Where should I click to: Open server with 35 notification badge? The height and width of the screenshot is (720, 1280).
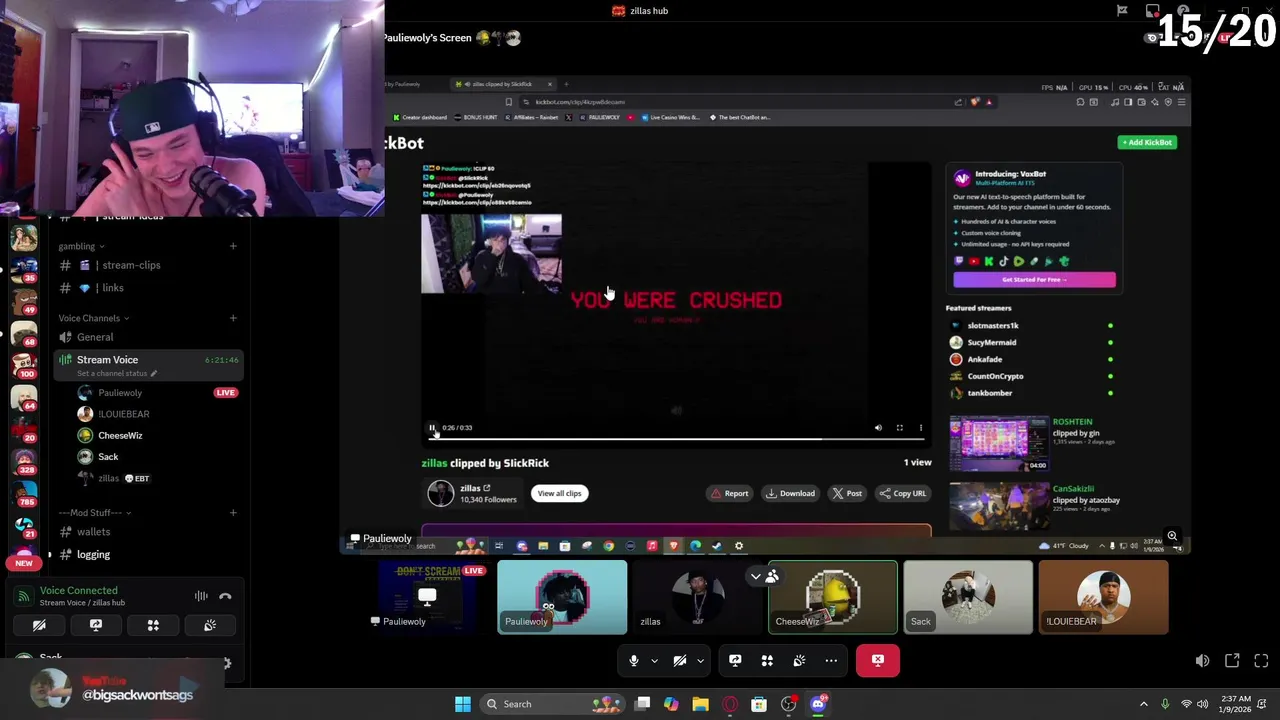(x=24, y=270)
